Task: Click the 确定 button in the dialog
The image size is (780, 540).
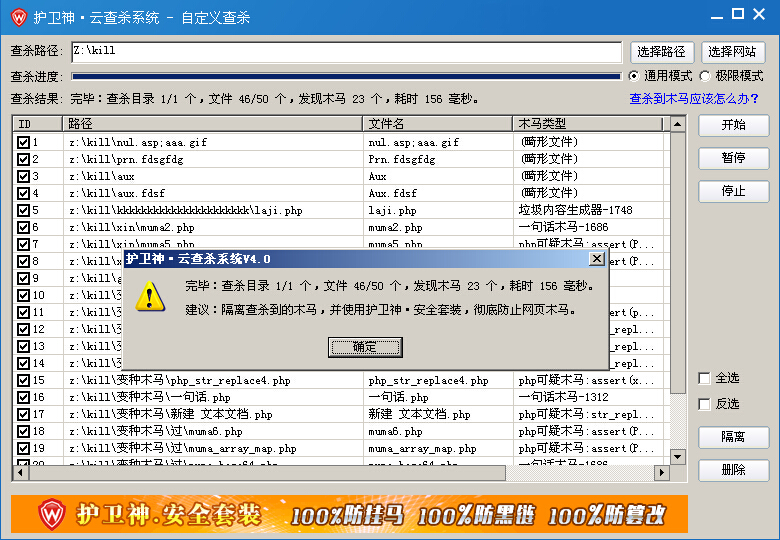Action: click(365, 347)
